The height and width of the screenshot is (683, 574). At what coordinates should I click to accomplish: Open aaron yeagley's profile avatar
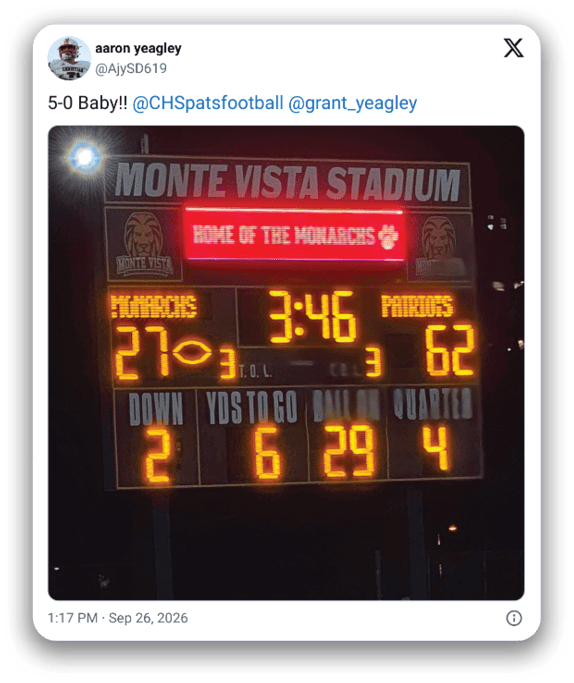point(69,58)
